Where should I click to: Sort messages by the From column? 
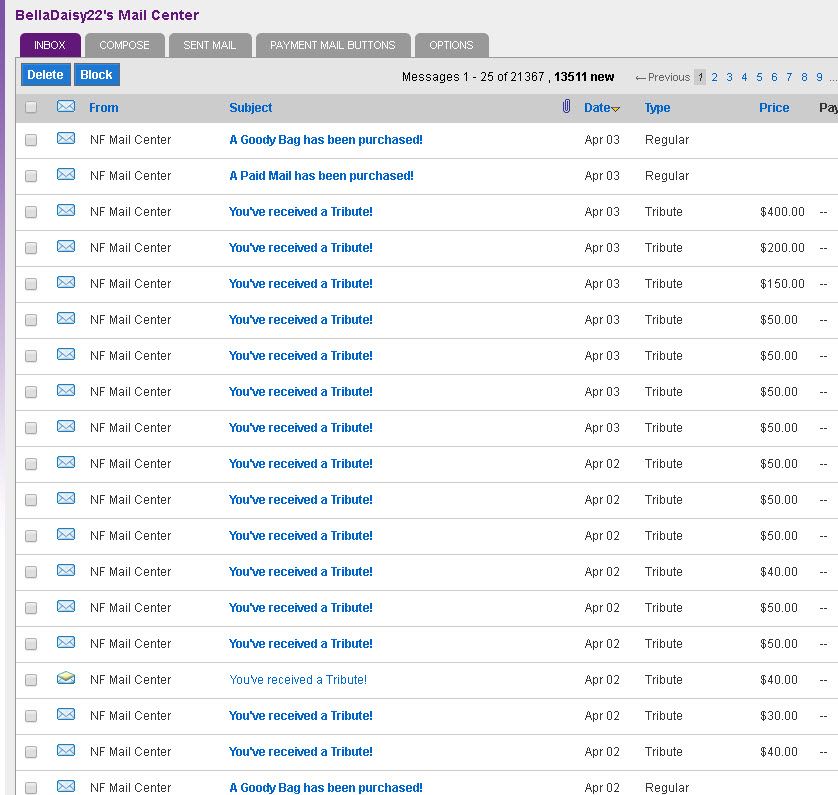pyautogui.click(x=104, y=107)
